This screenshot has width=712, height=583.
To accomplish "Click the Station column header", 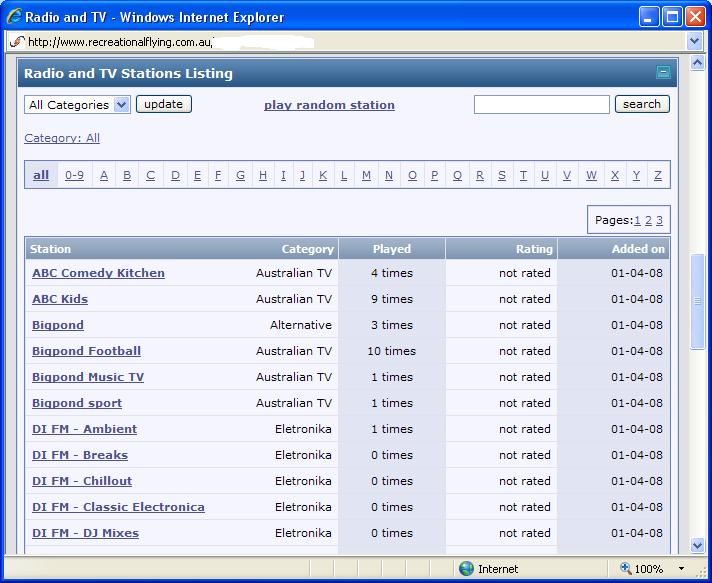I will pos(50,249).
